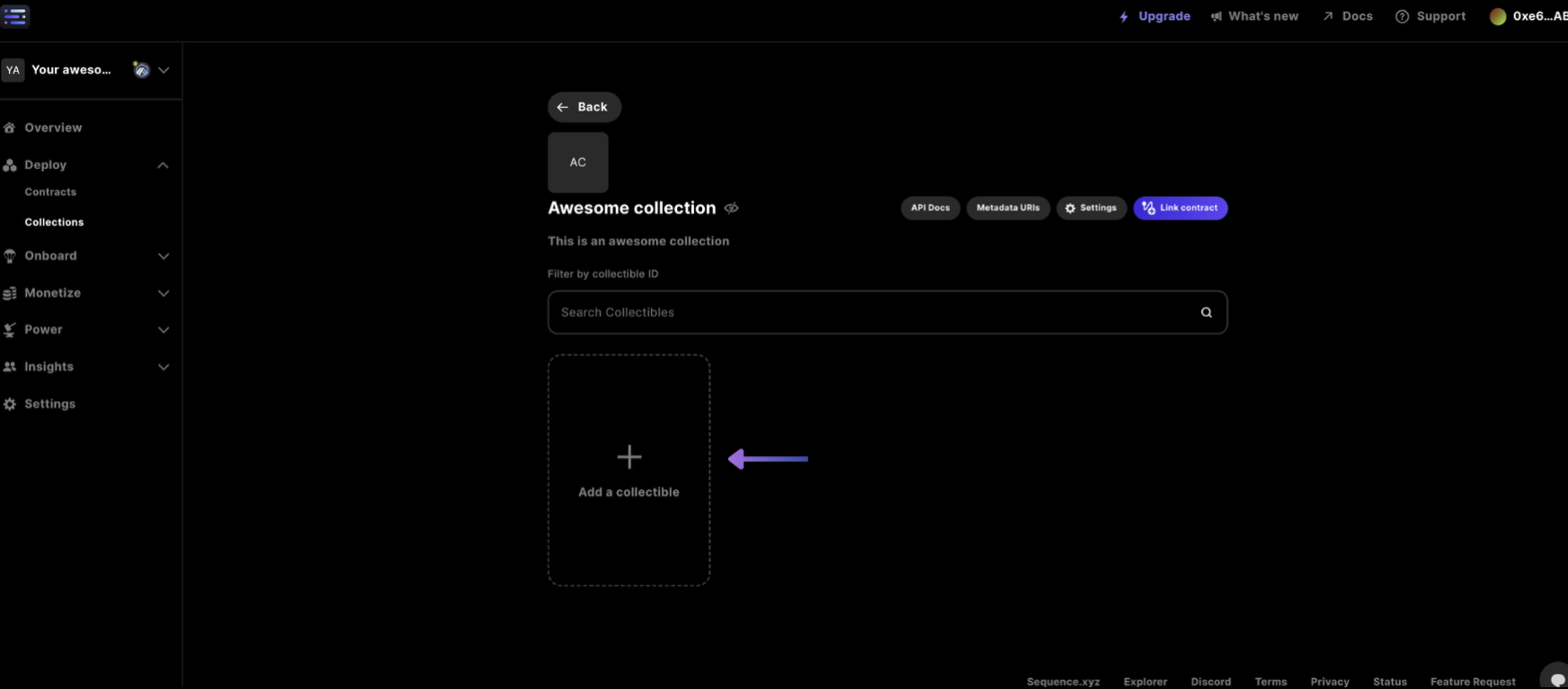Click the Link contract button
This screenshot has width=1568, height=689.
(1180, 208)
